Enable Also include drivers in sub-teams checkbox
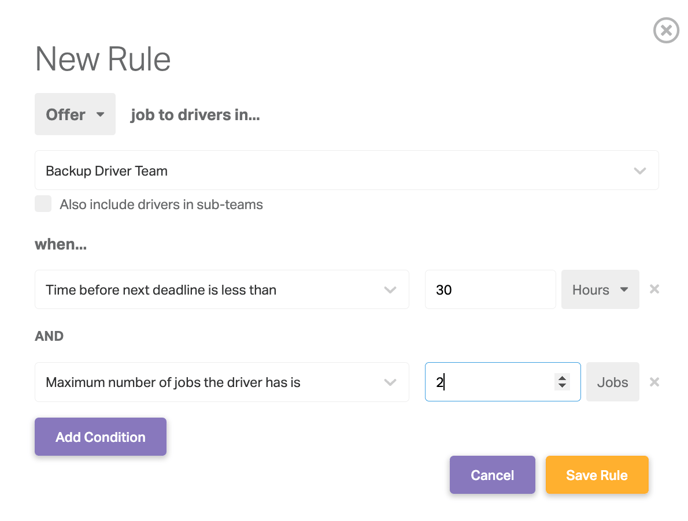This screenshot has height=521, width=688. (43, 204)
